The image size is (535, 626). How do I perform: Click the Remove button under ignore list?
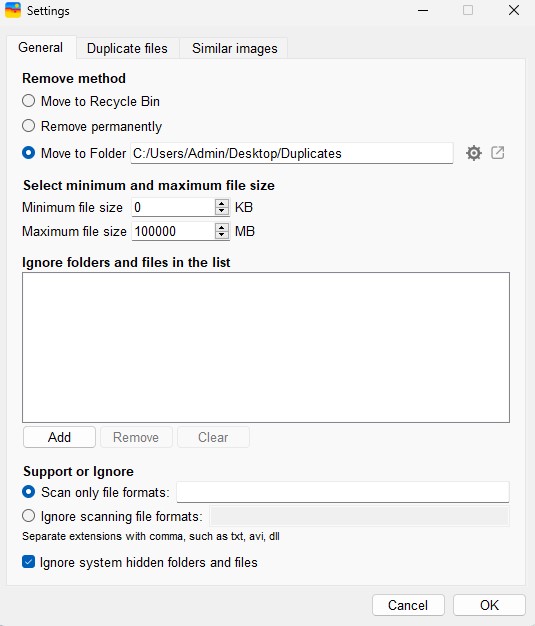[136, 437]
